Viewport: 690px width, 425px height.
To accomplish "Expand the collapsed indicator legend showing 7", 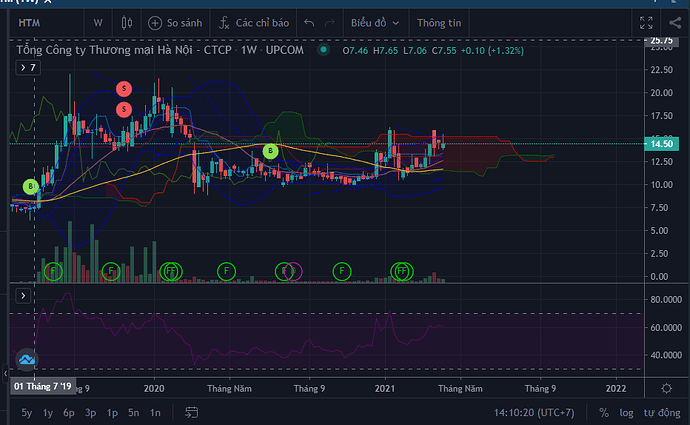I will pyautogui.click(x=27, y=67).
